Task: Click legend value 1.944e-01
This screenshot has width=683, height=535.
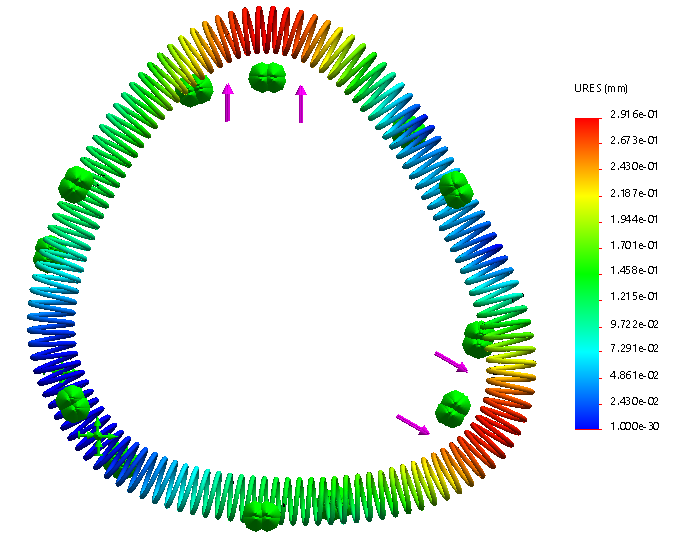Action: pos(634,219)
